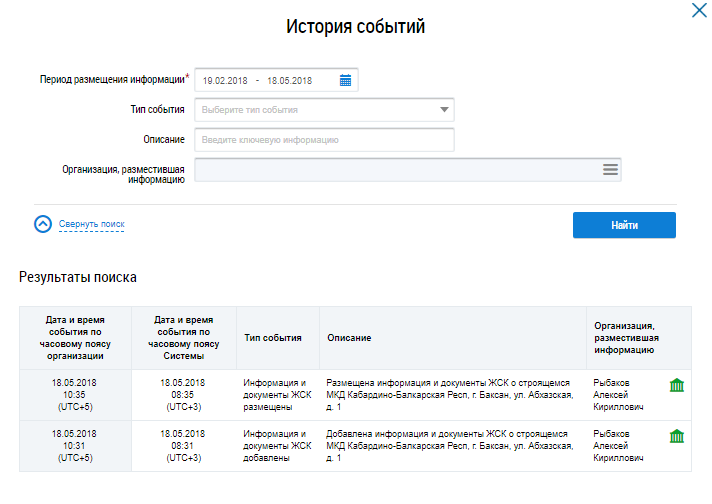
Task: Click the organization time zone date column header
Action: [75, 338]
